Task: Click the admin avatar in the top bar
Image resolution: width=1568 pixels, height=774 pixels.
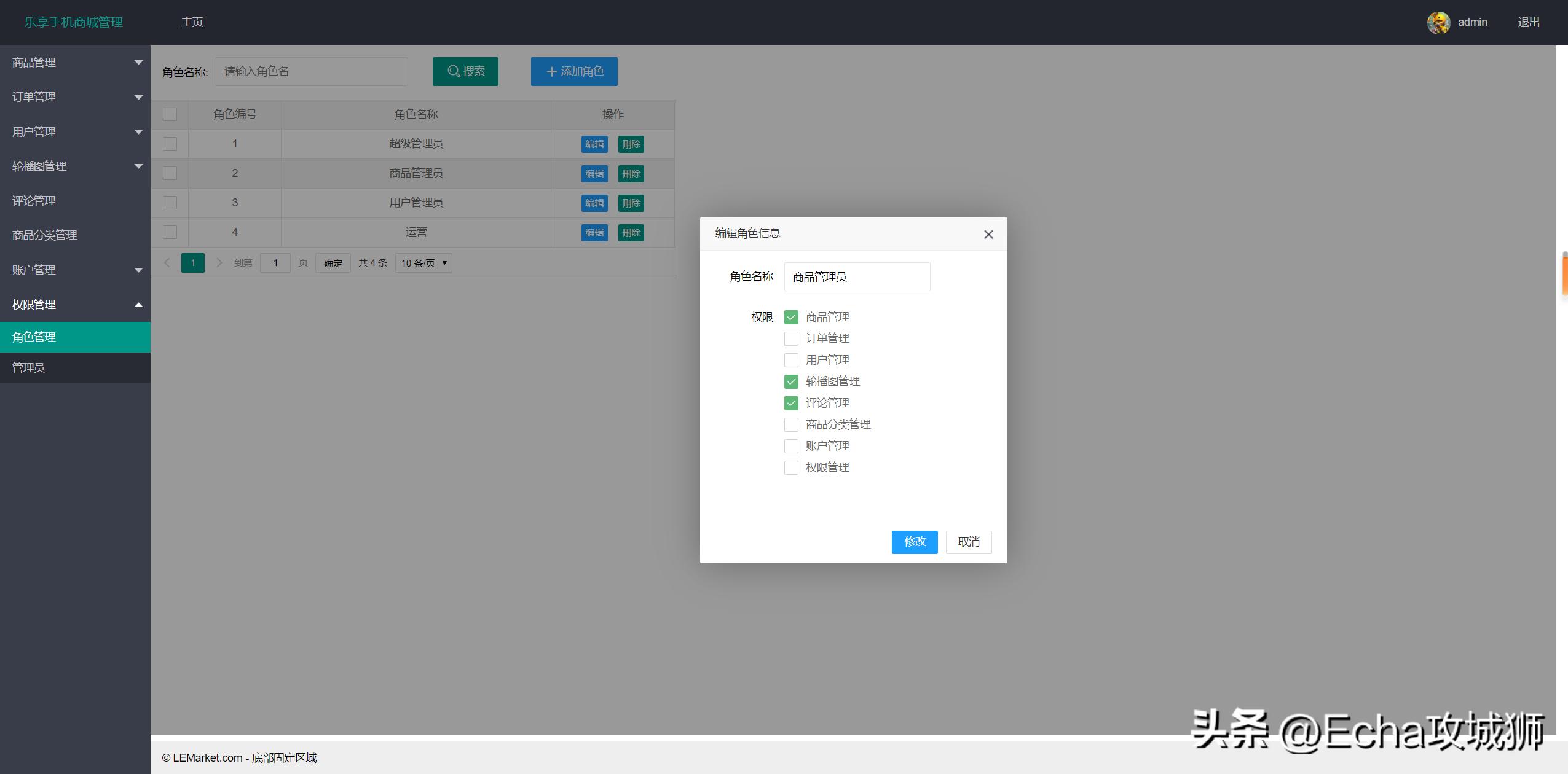Action: [x=1439, y=22]
